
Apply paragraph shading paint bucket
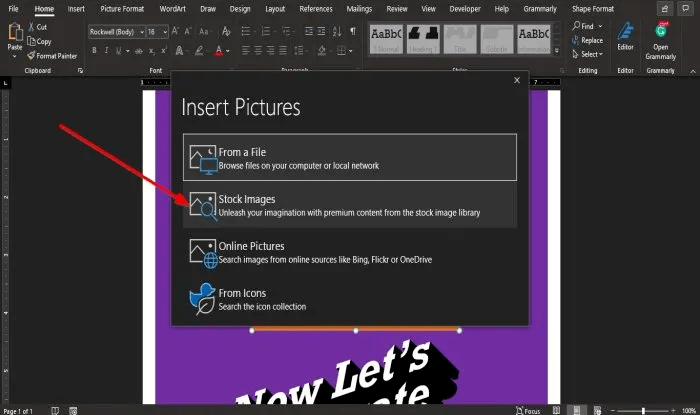click(321, 51)
